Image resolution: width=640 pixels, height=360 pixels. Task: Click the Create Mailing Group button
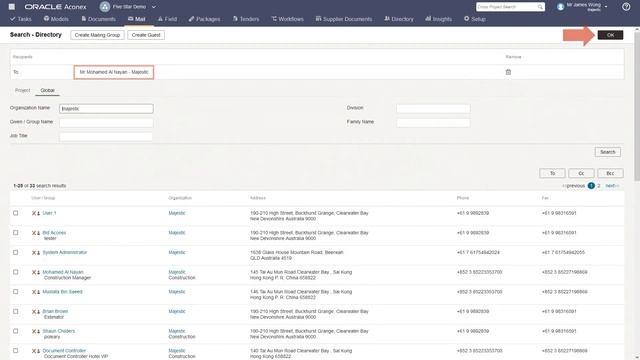(x=97, y=35)
